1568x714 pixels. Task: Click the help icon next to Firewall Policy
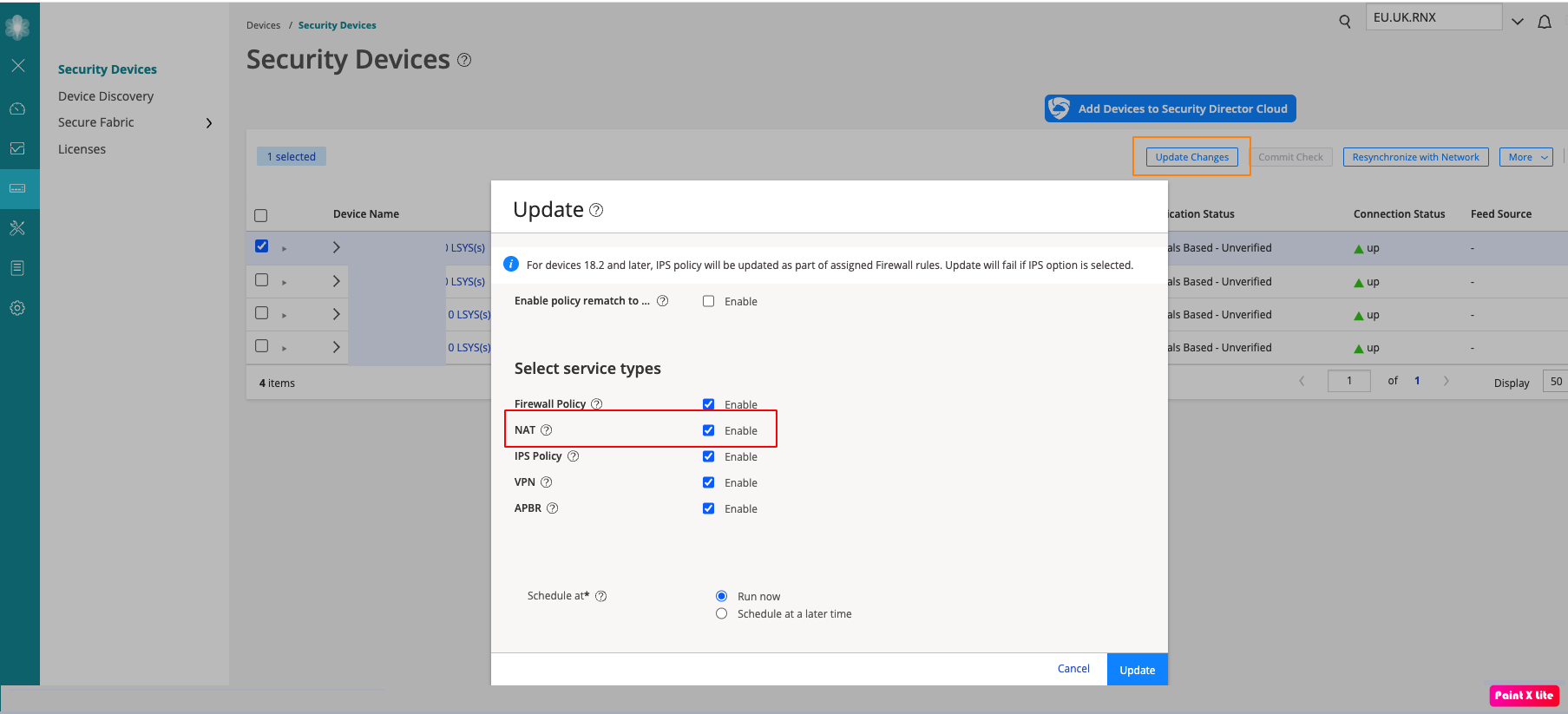pos(597,404)
